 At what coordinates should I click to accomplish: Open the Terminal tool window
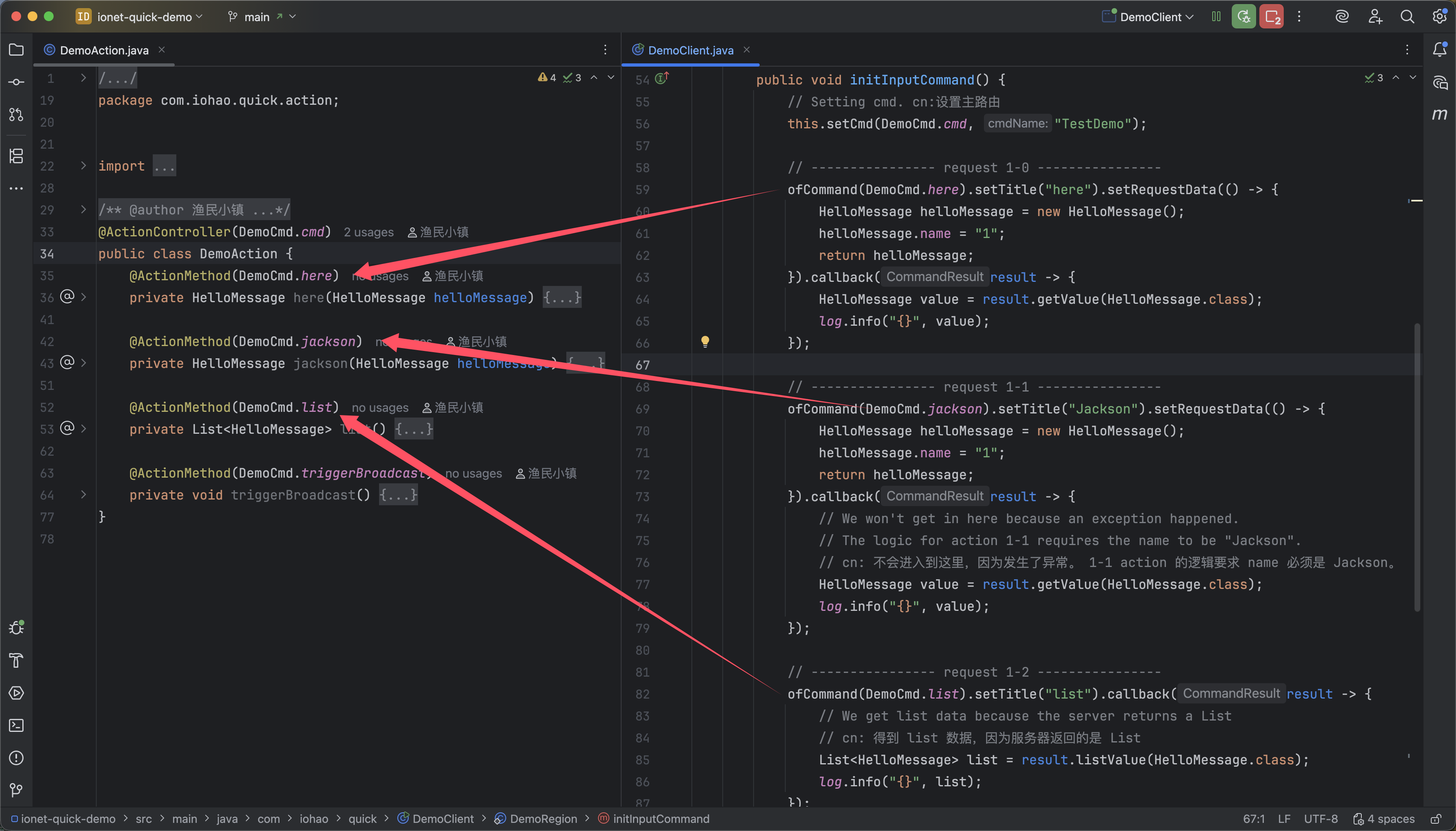click(x=16, y=725)
